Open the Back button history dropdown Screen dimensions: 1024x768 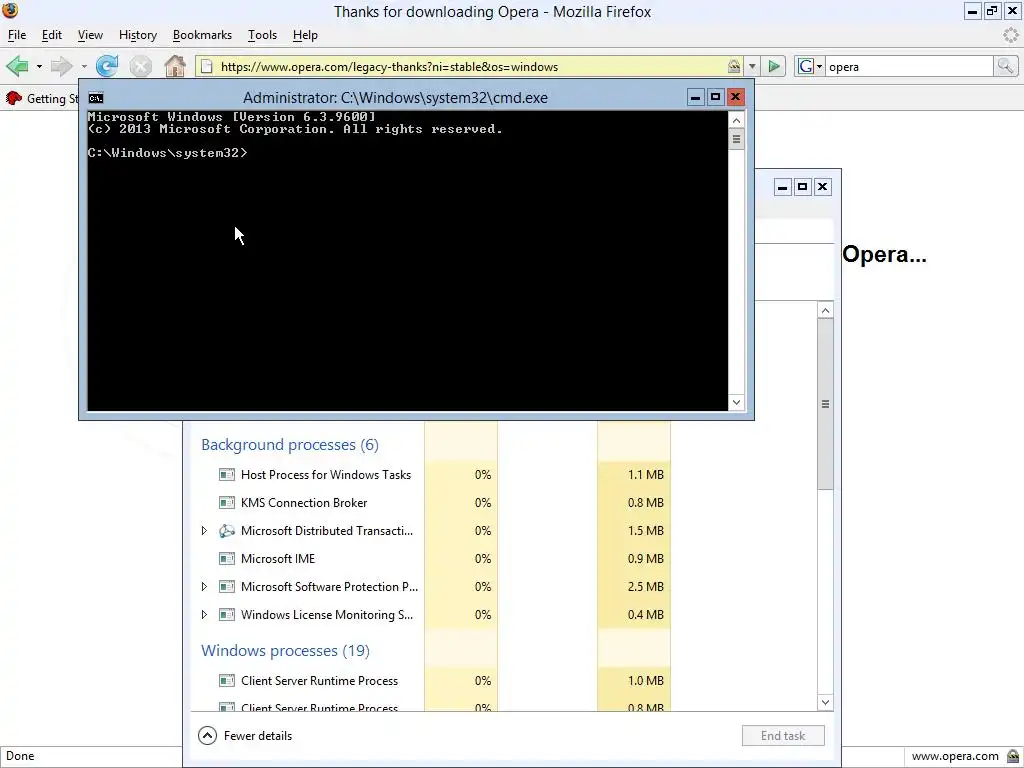pos(39,67)
